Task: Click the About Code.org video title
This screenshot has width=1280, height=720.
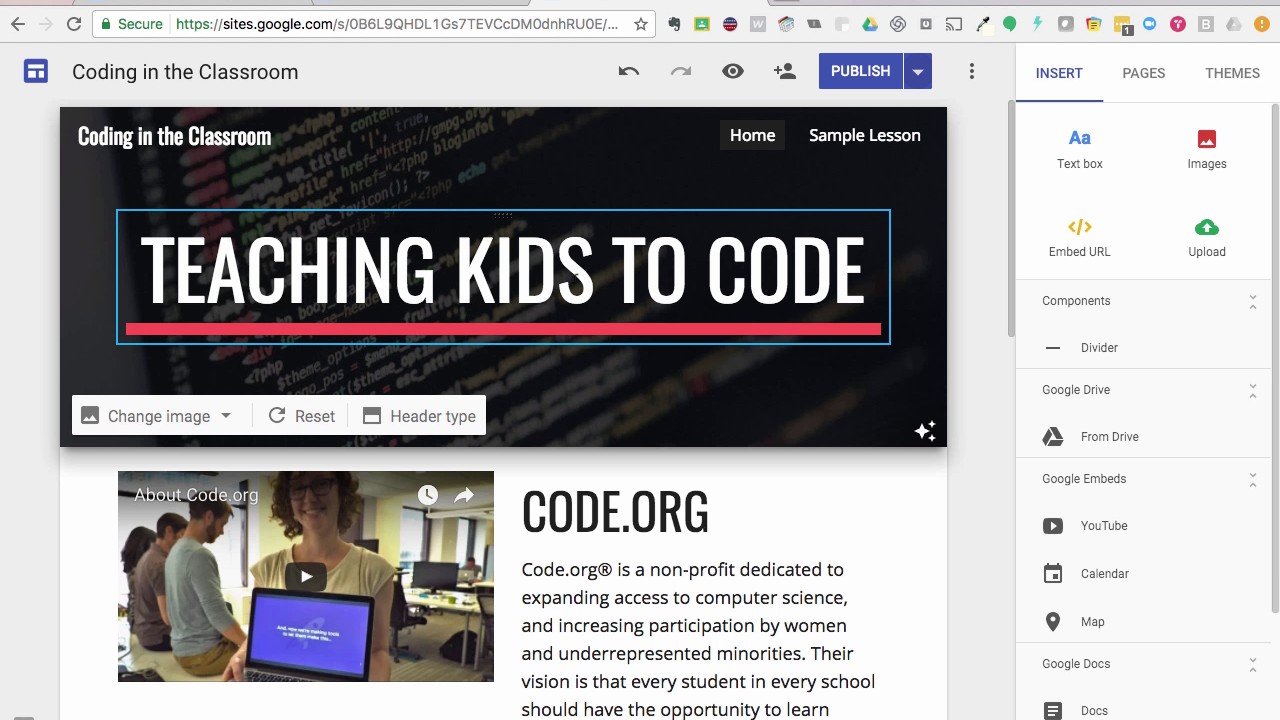Action: (196, 495)
